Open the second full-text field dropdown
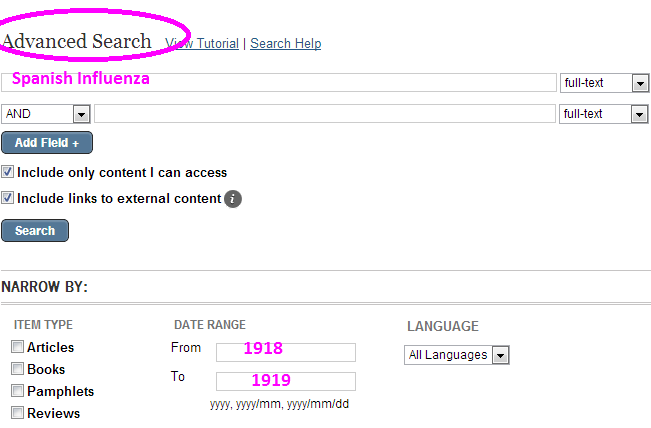This screenshot has height=428, width=651. tap(640, 114)
